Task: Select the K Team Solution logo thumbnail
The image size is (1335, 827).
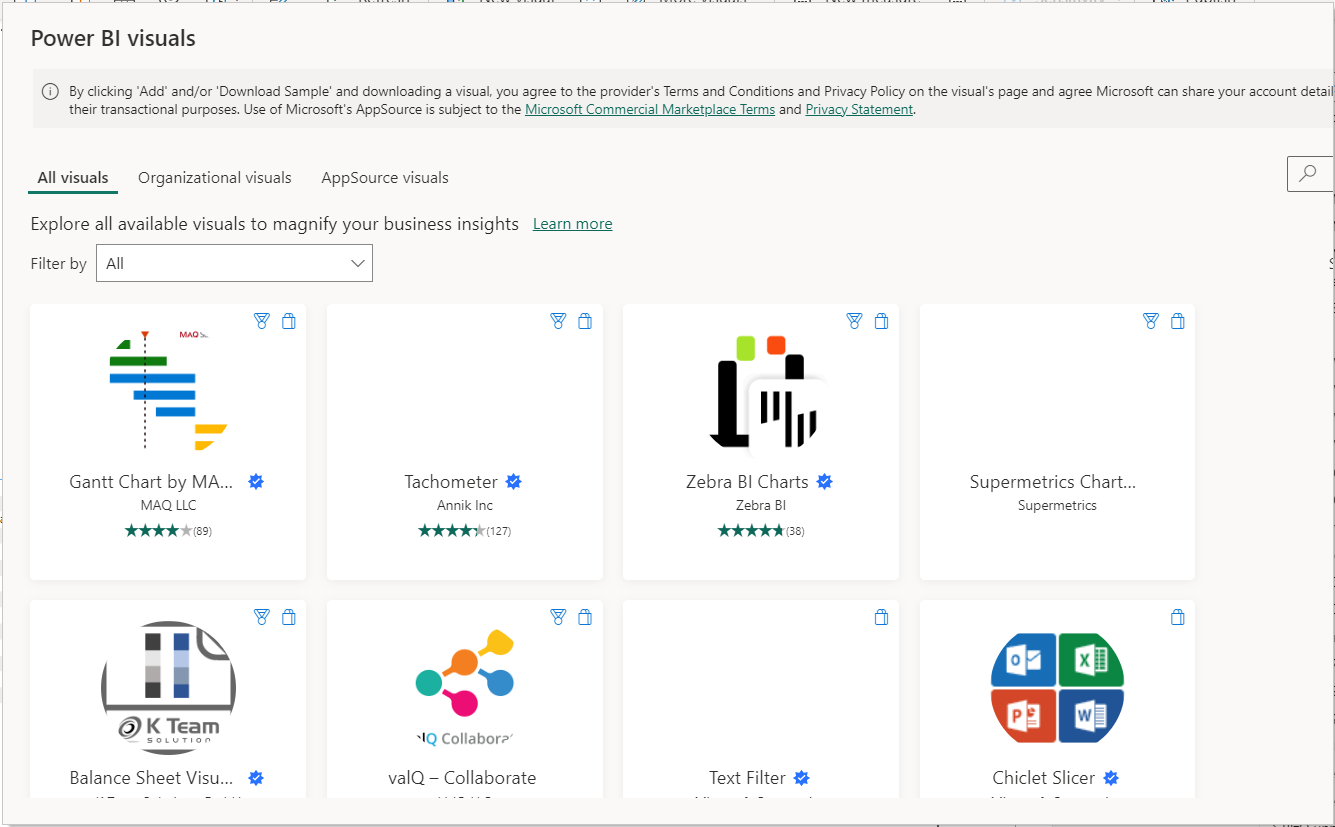Action: coord(168,688)
